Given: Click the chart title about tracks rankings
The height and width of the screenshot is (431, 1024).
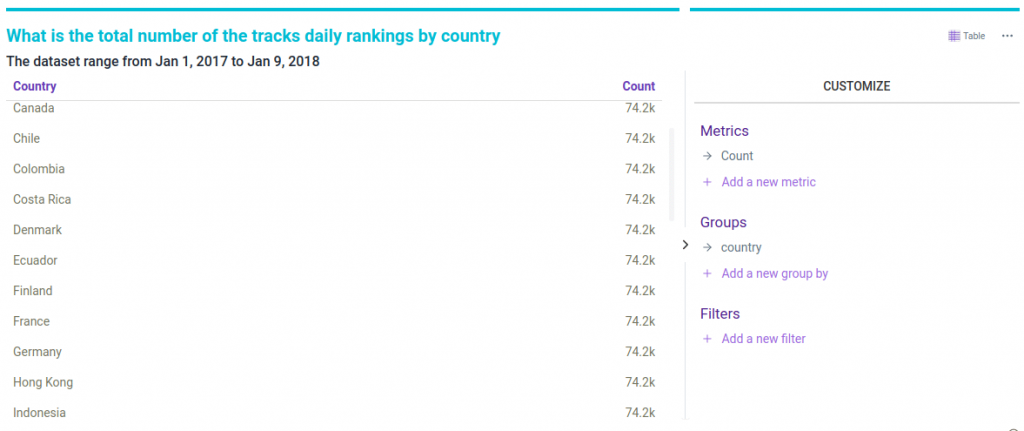Looking at the screenshot, I should [x=253, y=36].
